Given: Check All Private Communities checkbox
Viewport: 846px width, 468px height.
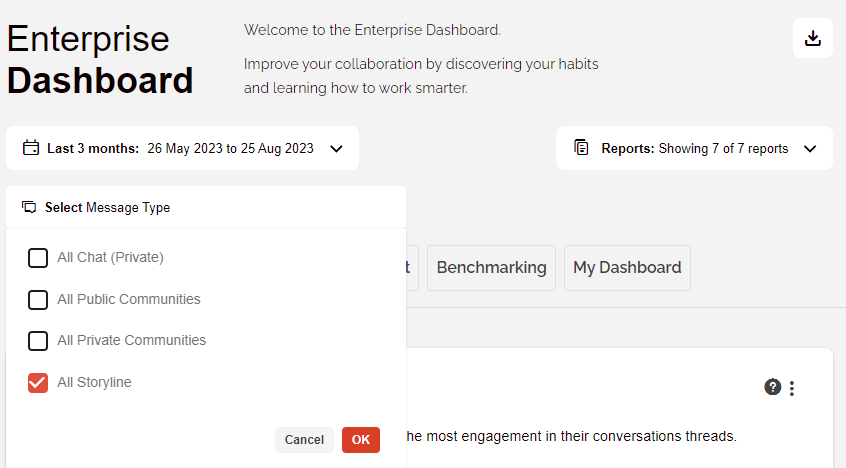Looking at the screenshot, I should tap(38, 341).
